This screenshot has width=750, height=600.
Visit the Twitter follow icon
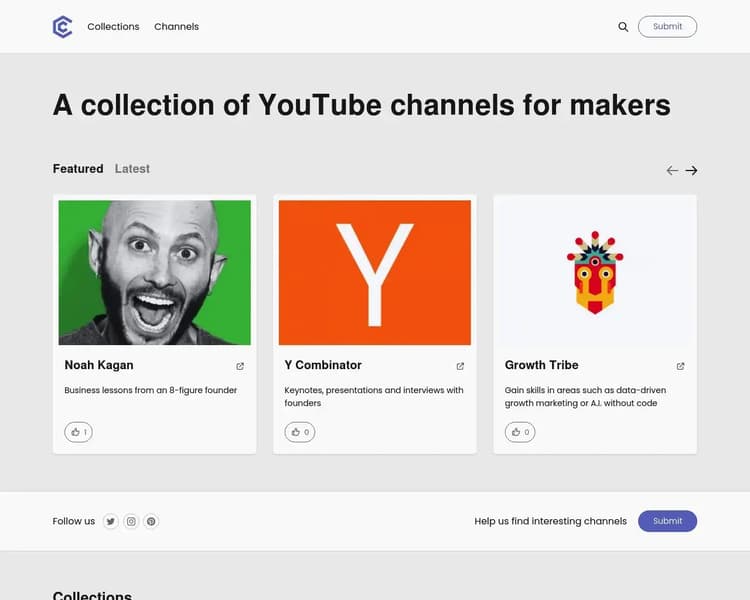click(110, 521)
